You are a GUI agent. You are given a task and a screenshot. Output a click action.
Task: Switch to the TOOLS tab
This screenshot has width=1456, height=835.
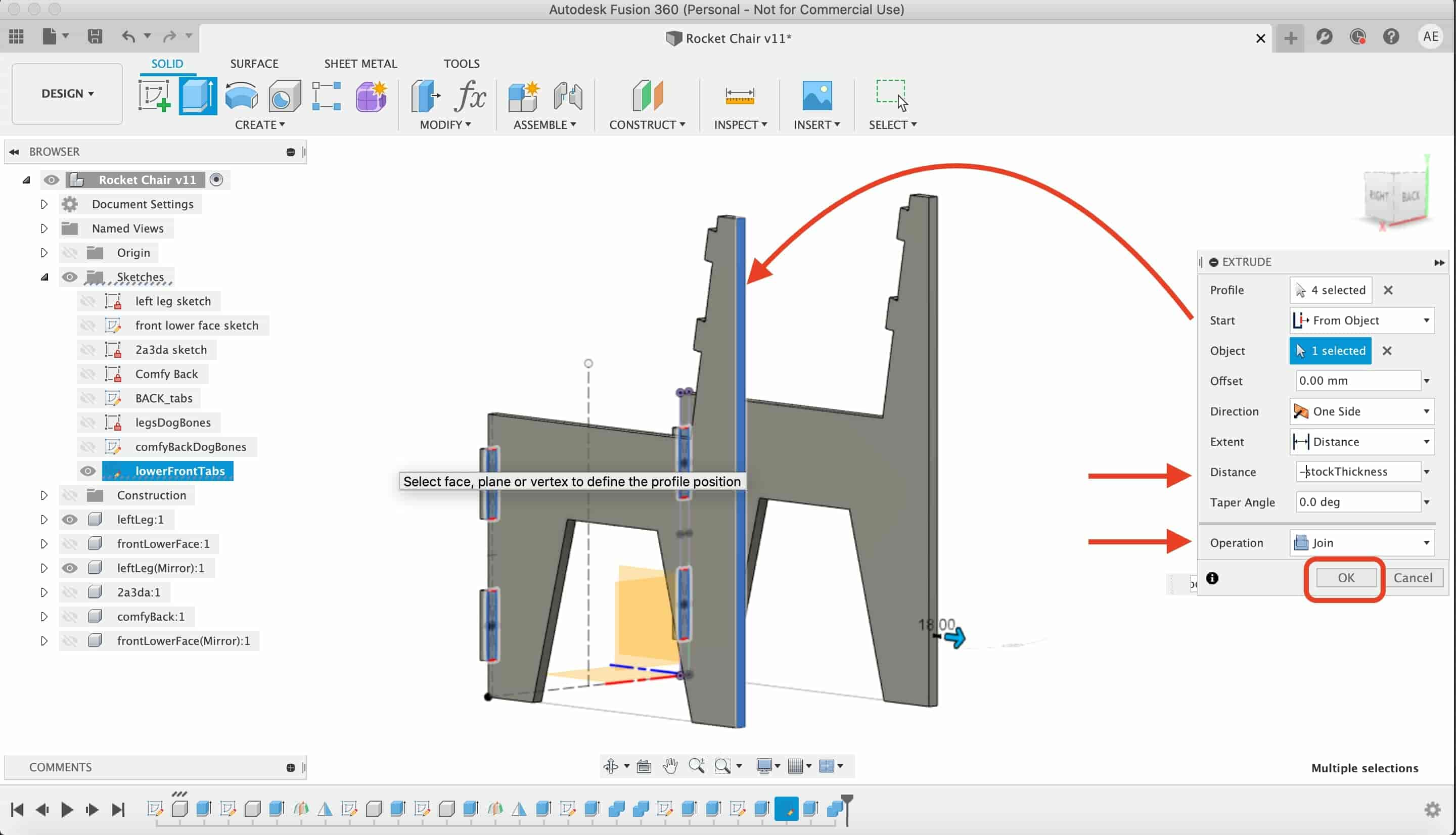[x=462, y=64]
